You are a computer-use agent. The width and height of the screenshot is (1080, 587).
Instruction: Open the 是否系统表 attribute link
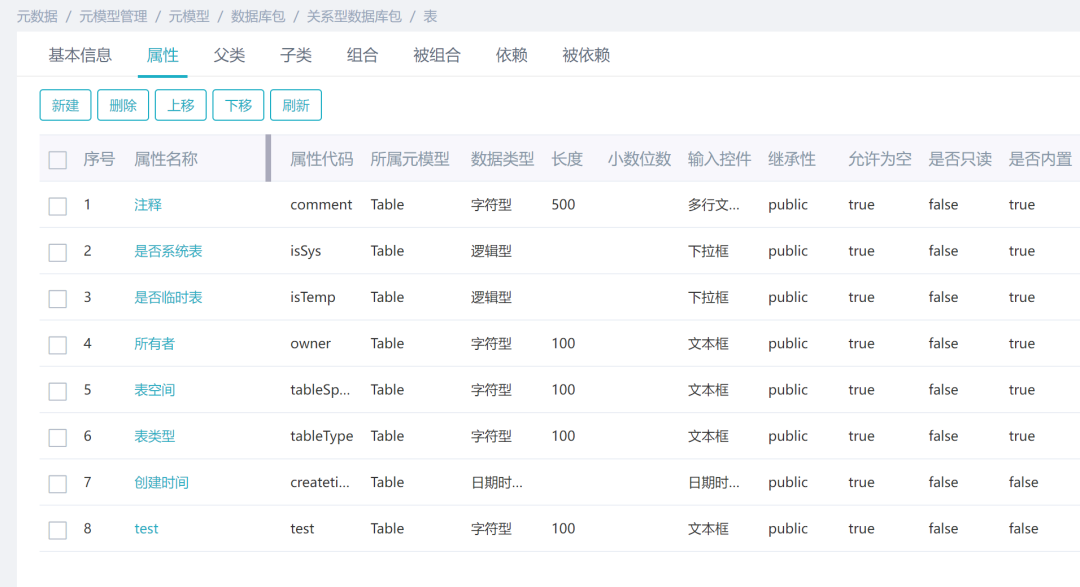click(x=168, y=251)
